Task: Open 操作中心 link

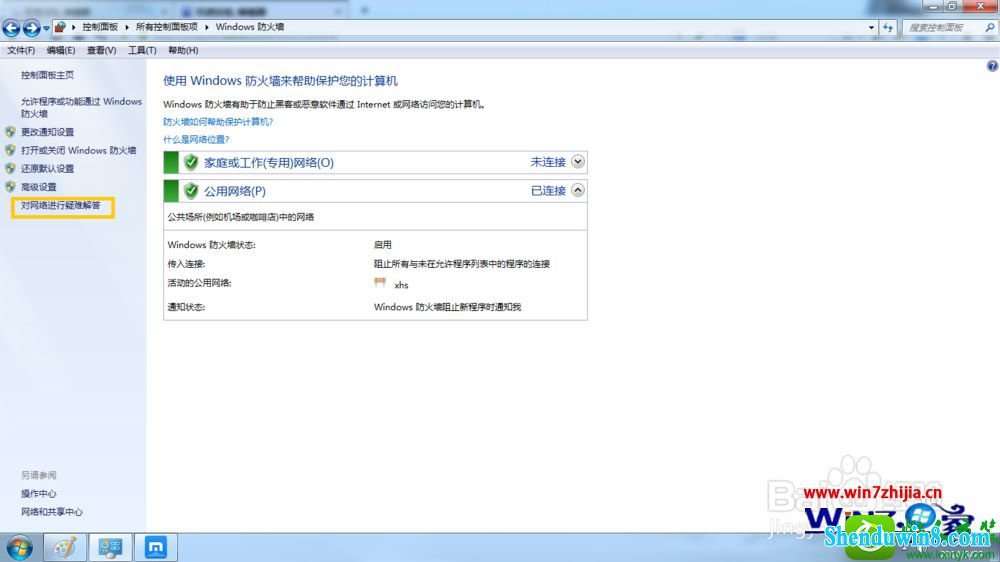Action: click(38, 494)
